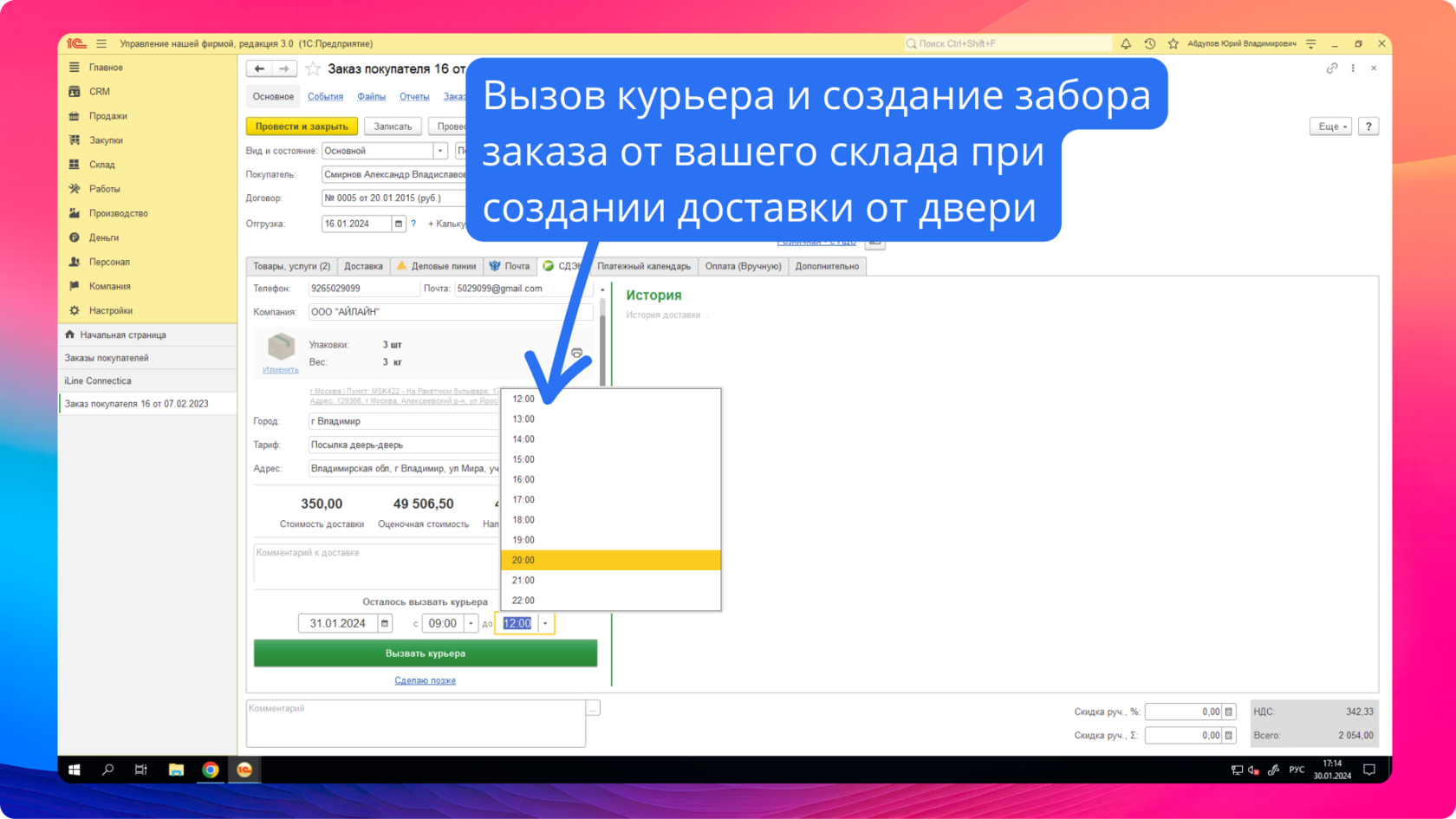Image resolution: width=1456 pixels, height=819 pixels.
Task: Select 12:00 from time list
Action: (610, 399)
